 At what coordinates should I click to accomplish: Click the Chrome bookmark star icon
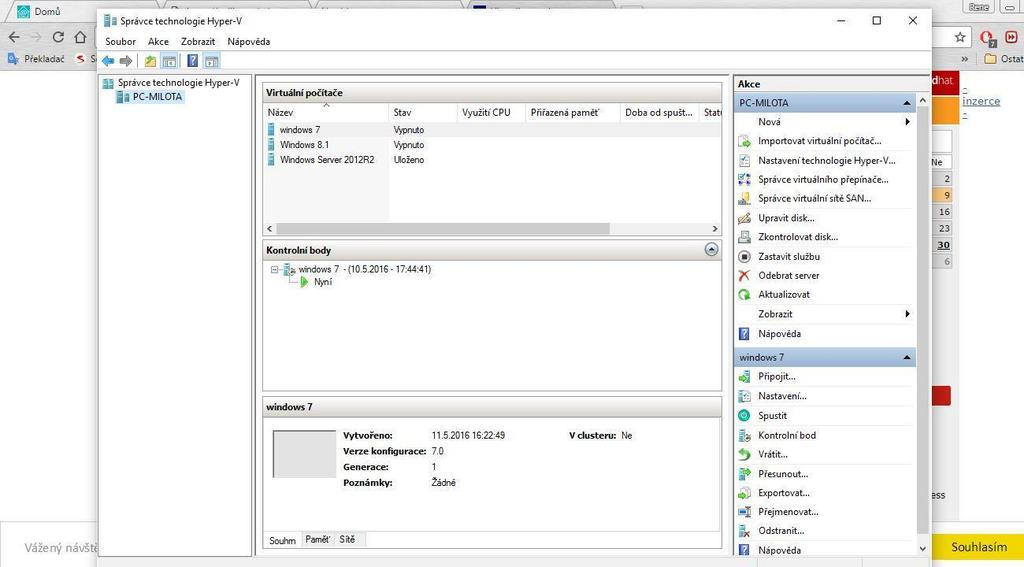[x=960, y=37]
